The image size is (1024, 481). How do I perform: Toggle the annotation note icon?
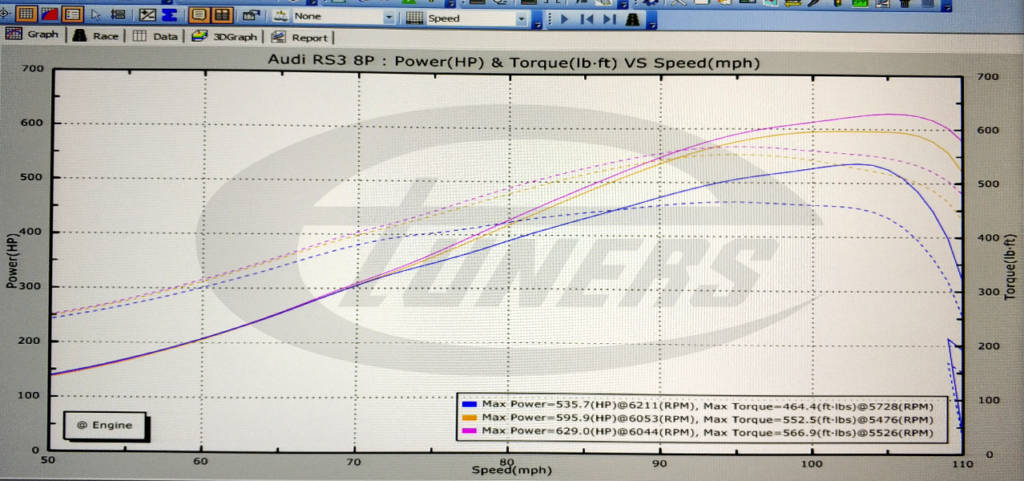199,14
